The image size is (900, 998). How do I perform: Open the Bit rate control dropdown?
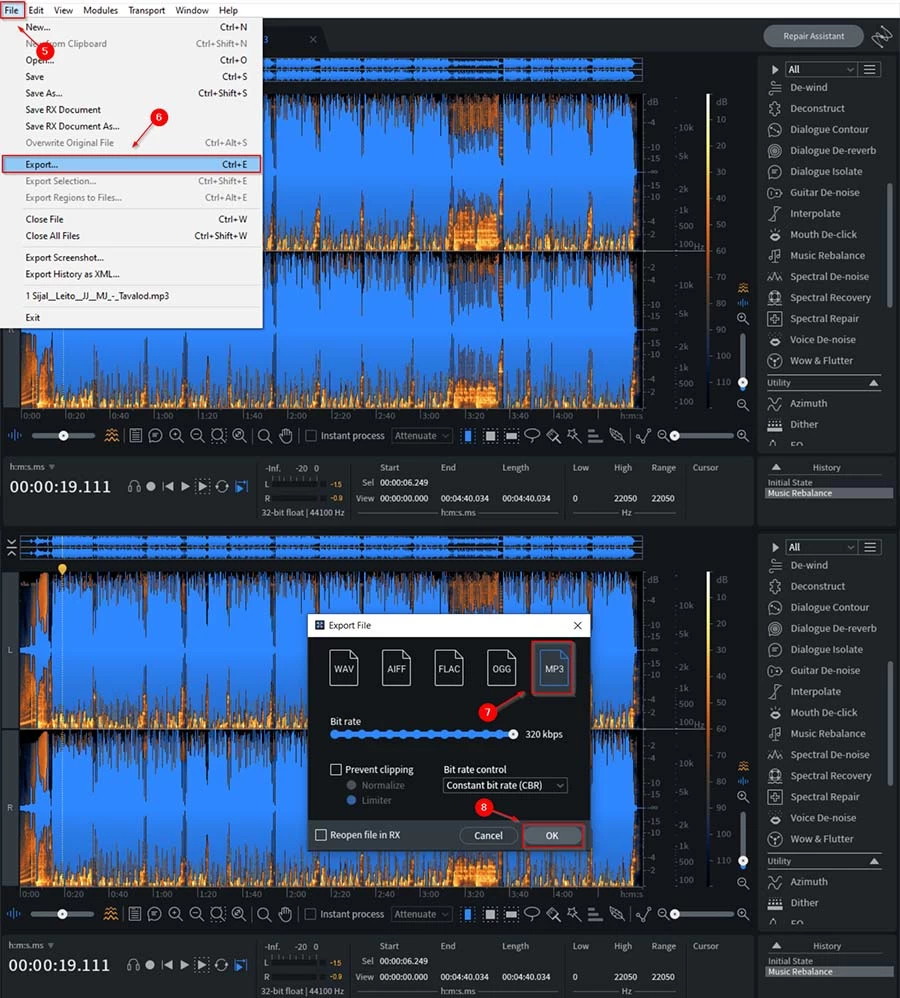(x=505, y=786)
